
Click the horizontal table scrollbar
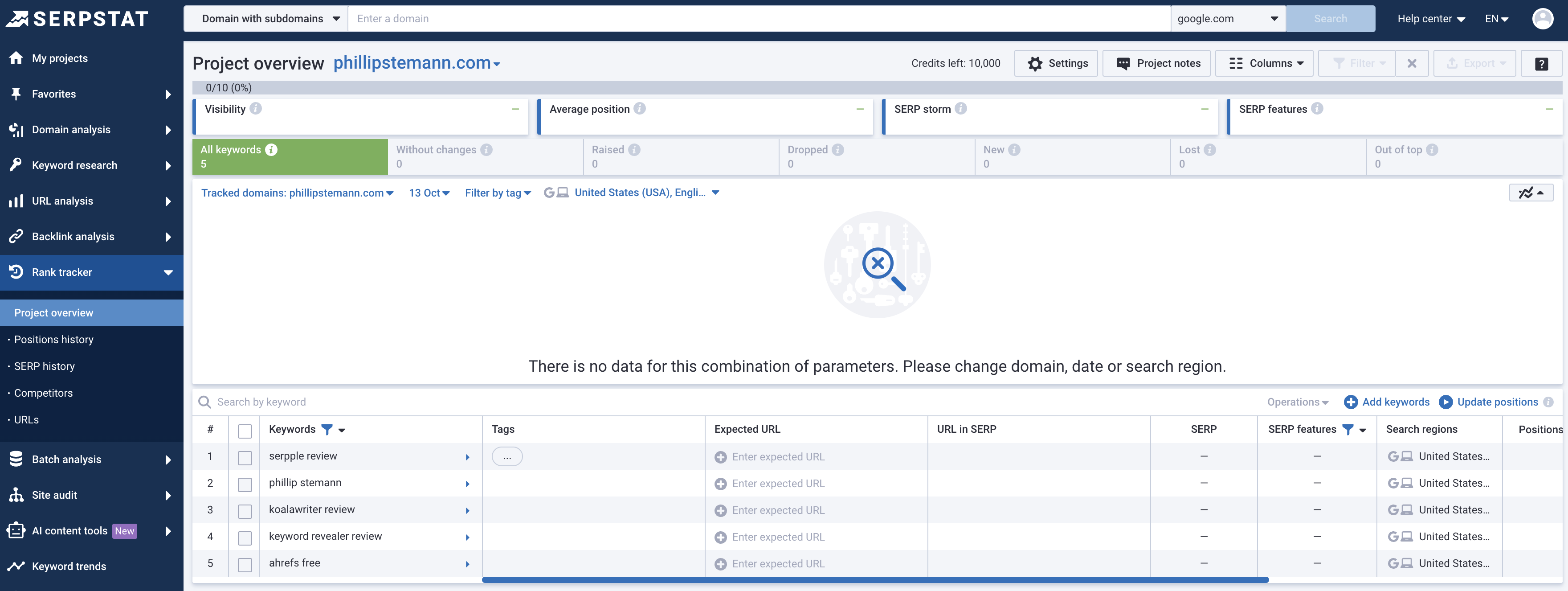(x=875, y=579)
